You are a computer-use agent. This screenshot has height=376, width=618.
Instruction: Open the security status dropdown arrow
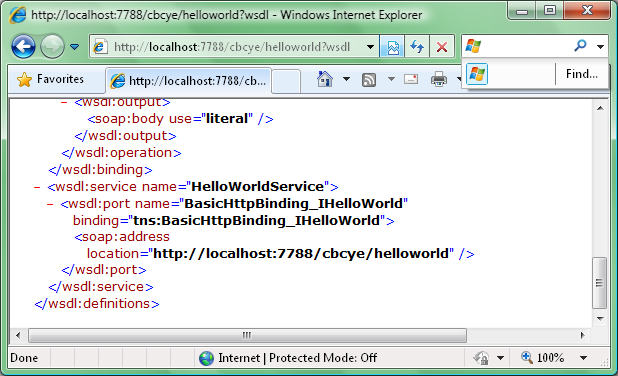501,358
